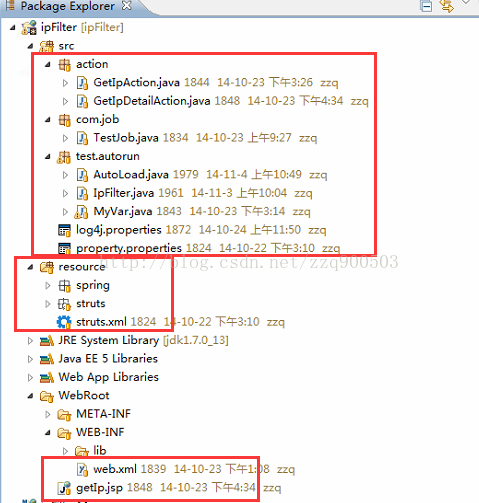Expand the struts package
Screen dimensions: 479x503
tap(48, 304)
